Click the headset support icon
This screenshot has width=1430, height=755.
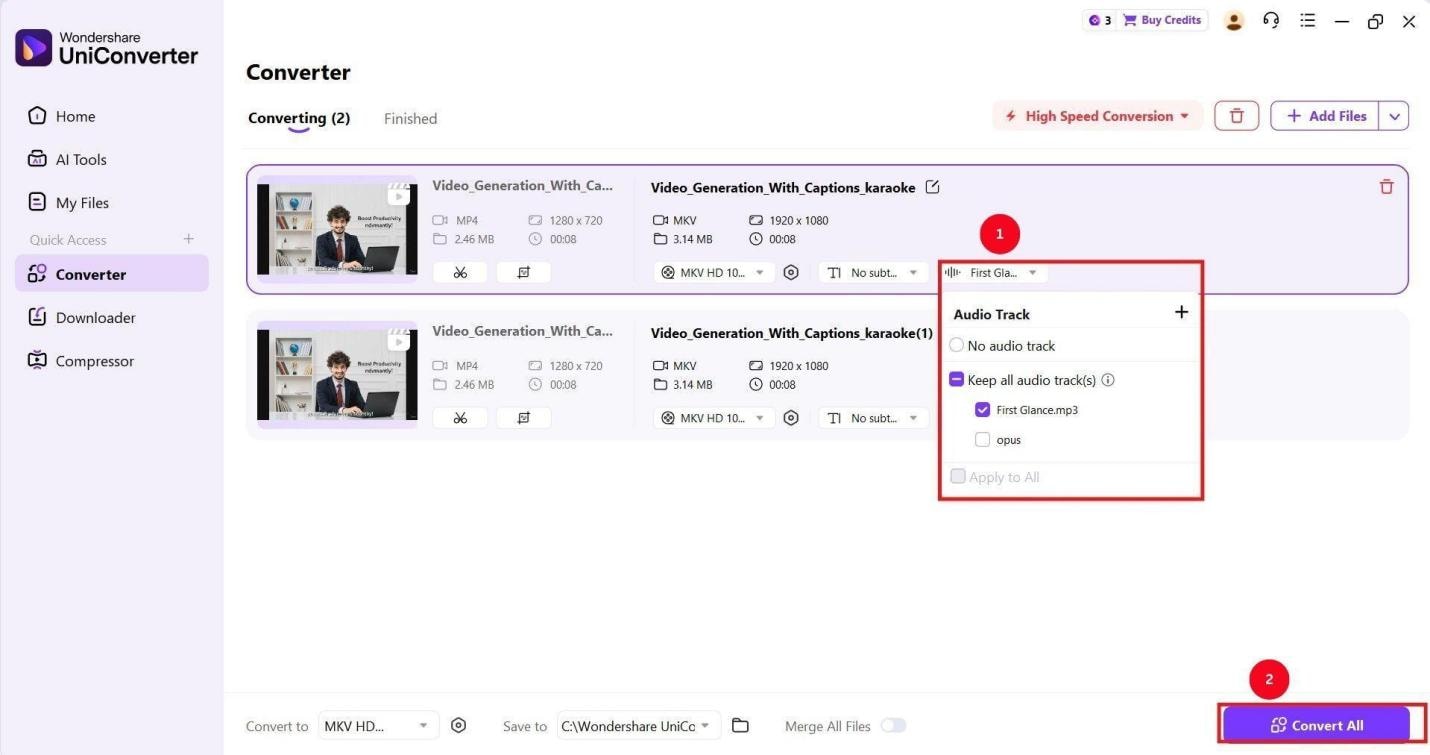(x=1271, y=20)
